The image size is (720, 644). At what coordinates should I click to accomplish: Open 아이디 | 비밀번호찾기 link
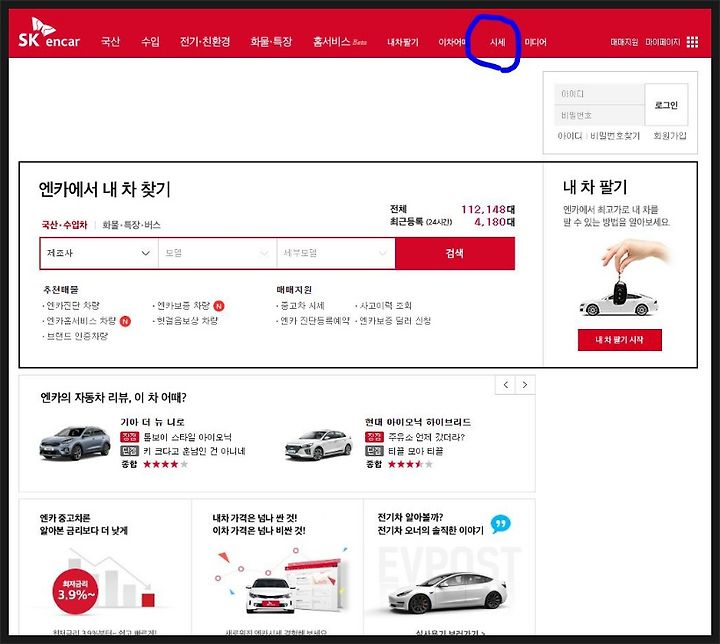[598, 136]
